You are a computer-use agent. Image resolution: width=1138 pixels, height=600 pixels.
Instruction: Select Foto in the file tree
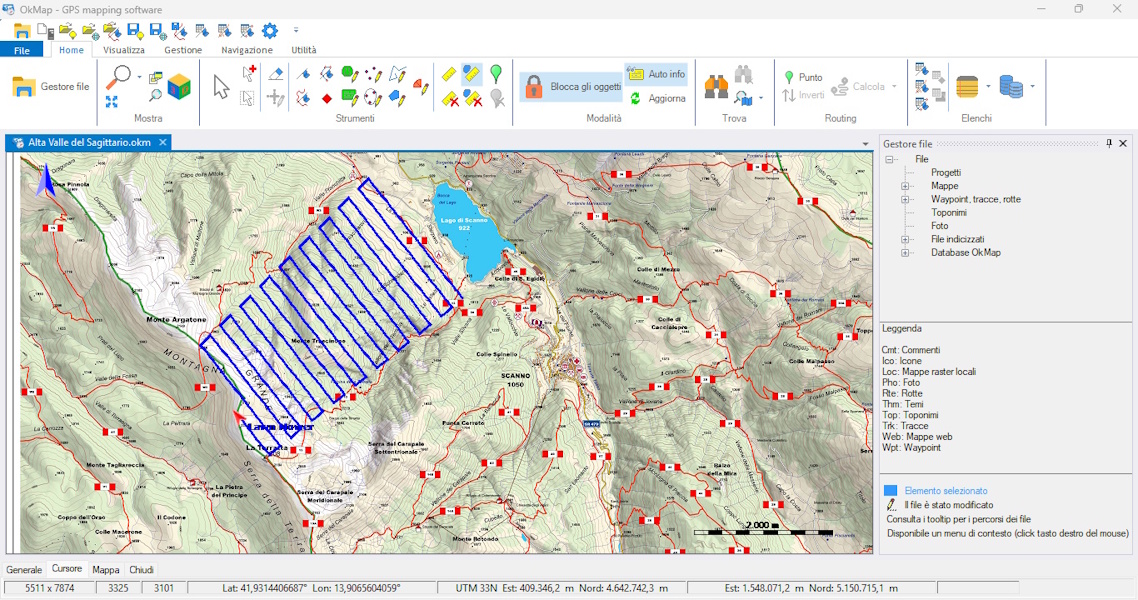click(x=939, y=226)
